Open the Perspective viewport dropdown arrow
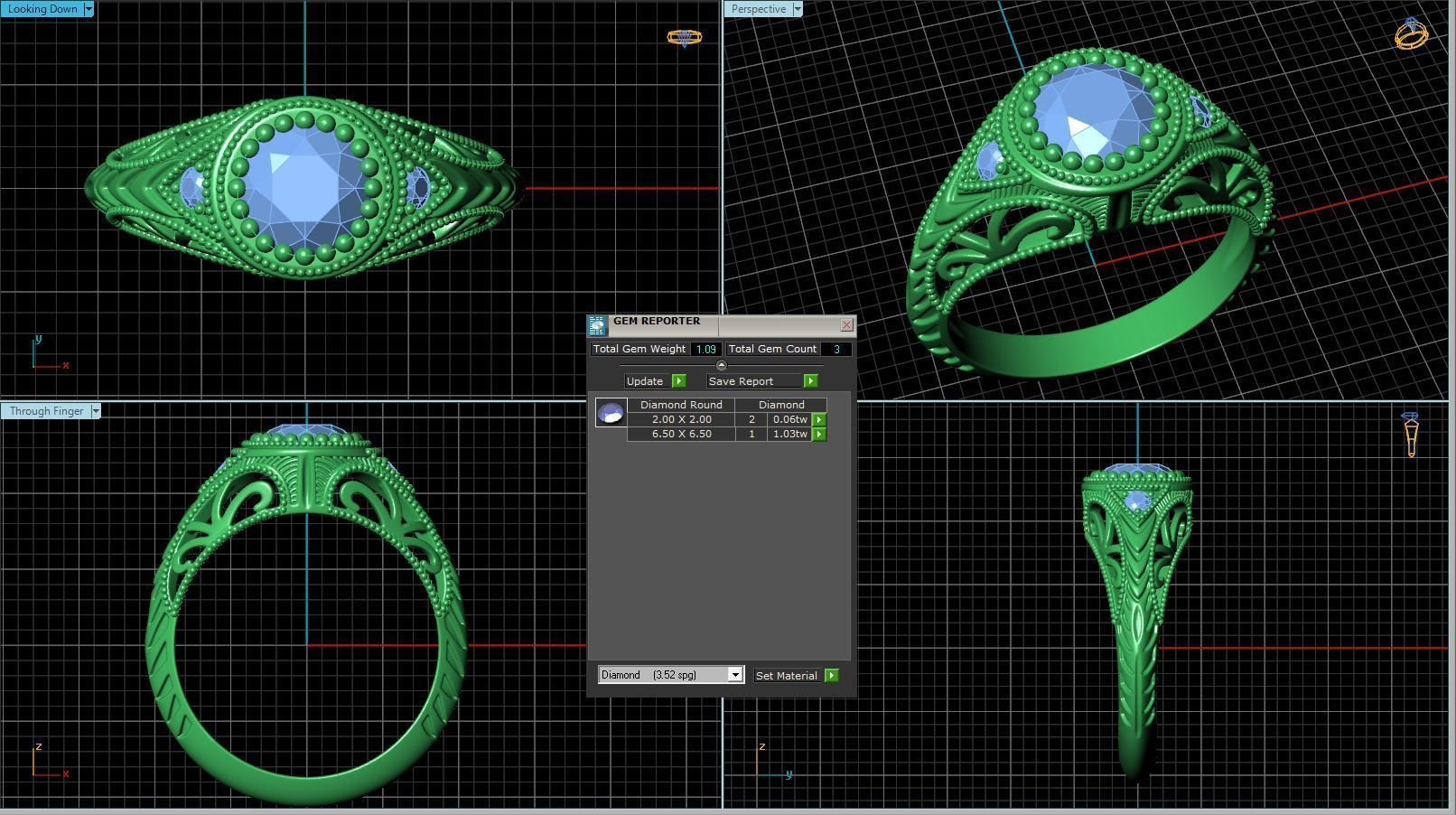 click(x=798, y=9)
